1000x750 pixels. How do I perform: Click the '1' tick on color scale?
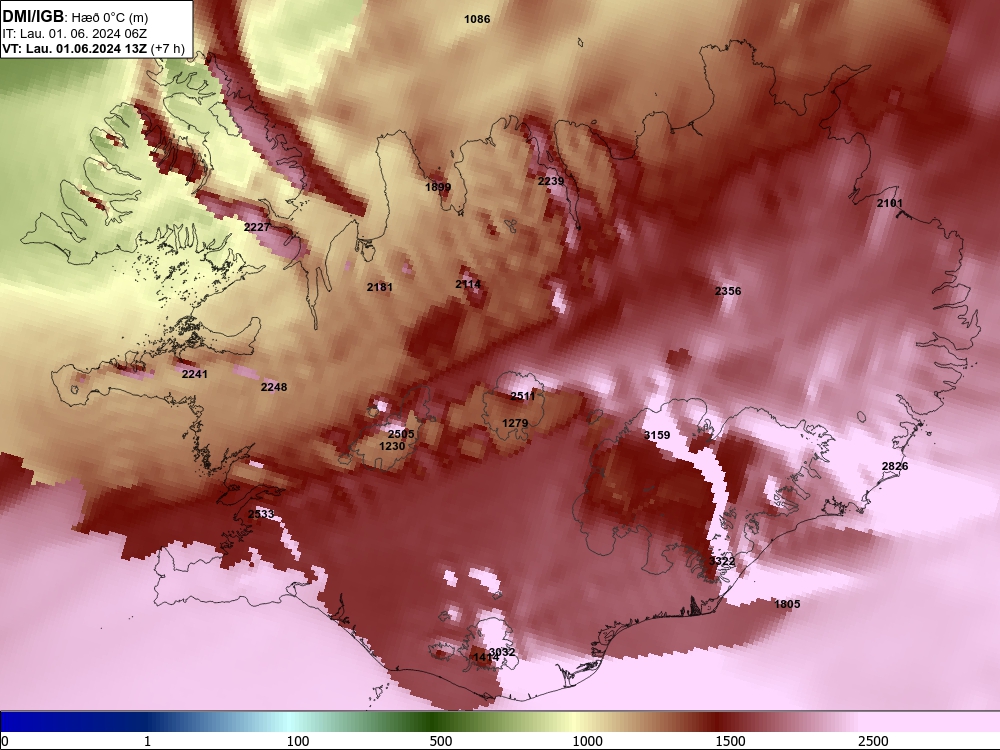[x=147, y=741]
